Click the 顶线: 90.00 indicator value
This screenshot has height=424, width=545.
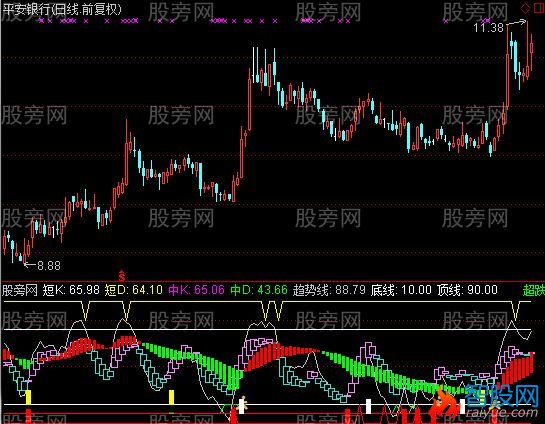click(x=467, y=290)
